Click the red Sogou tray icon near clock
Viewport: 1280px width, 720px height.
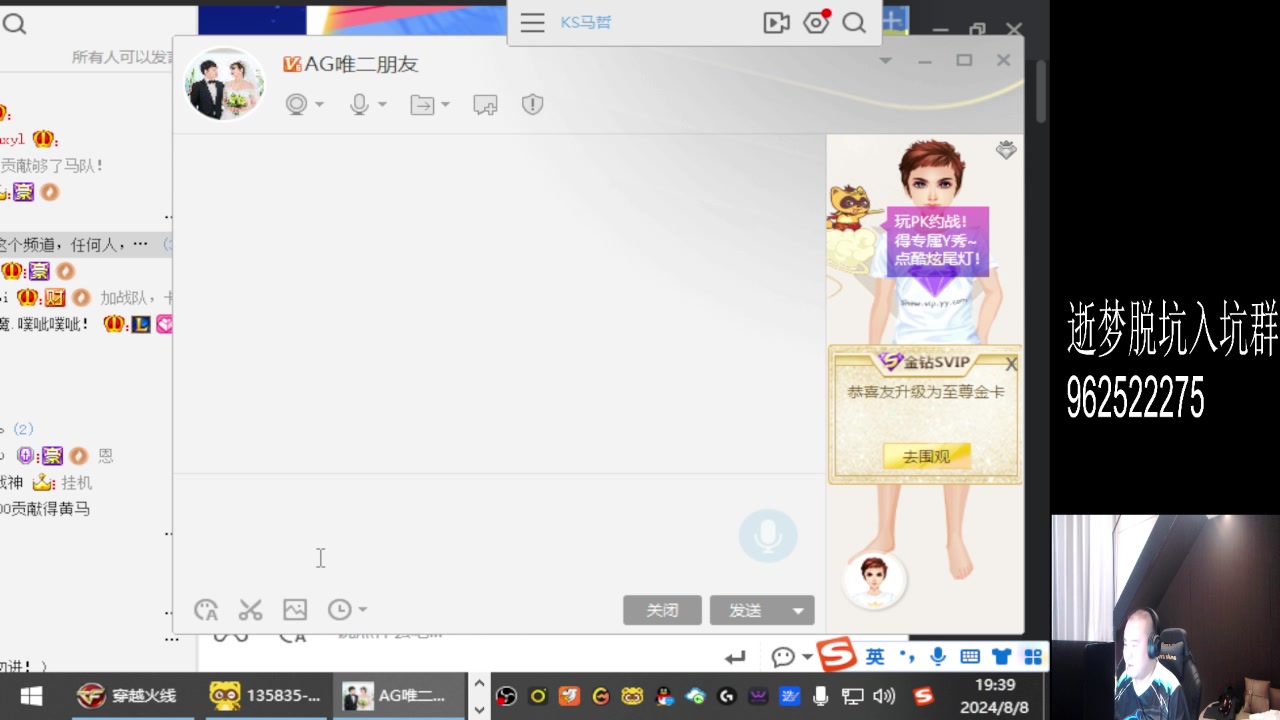tap(923, 696)
